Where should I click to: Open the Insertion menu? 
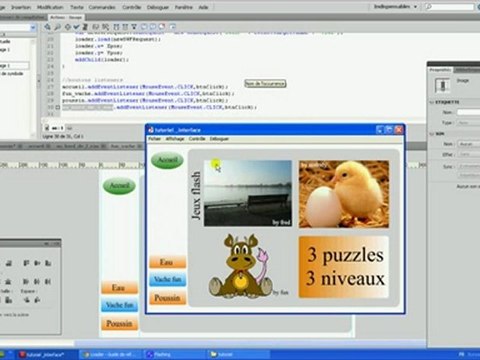tap(21, 7)
